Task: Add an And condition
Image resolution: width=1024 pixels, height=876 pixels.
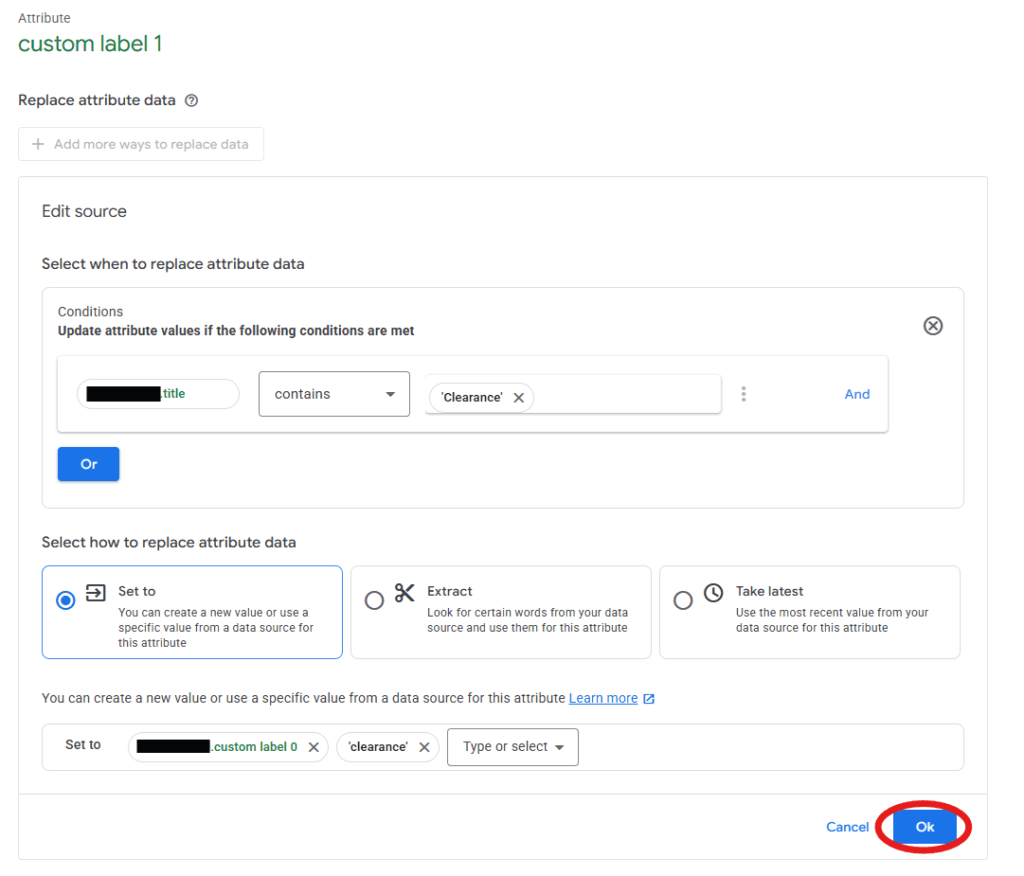Action: [x=857, y=394]
